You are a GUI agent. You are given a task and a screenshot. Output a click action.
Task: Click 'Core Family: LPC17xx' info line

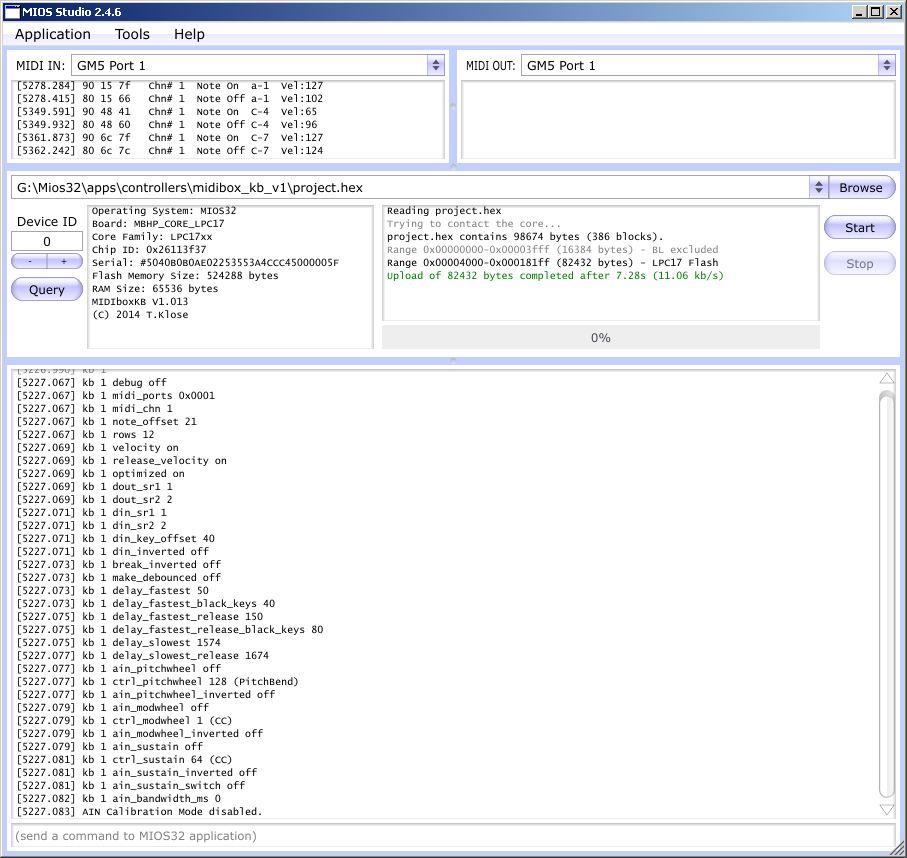[152, 237]
